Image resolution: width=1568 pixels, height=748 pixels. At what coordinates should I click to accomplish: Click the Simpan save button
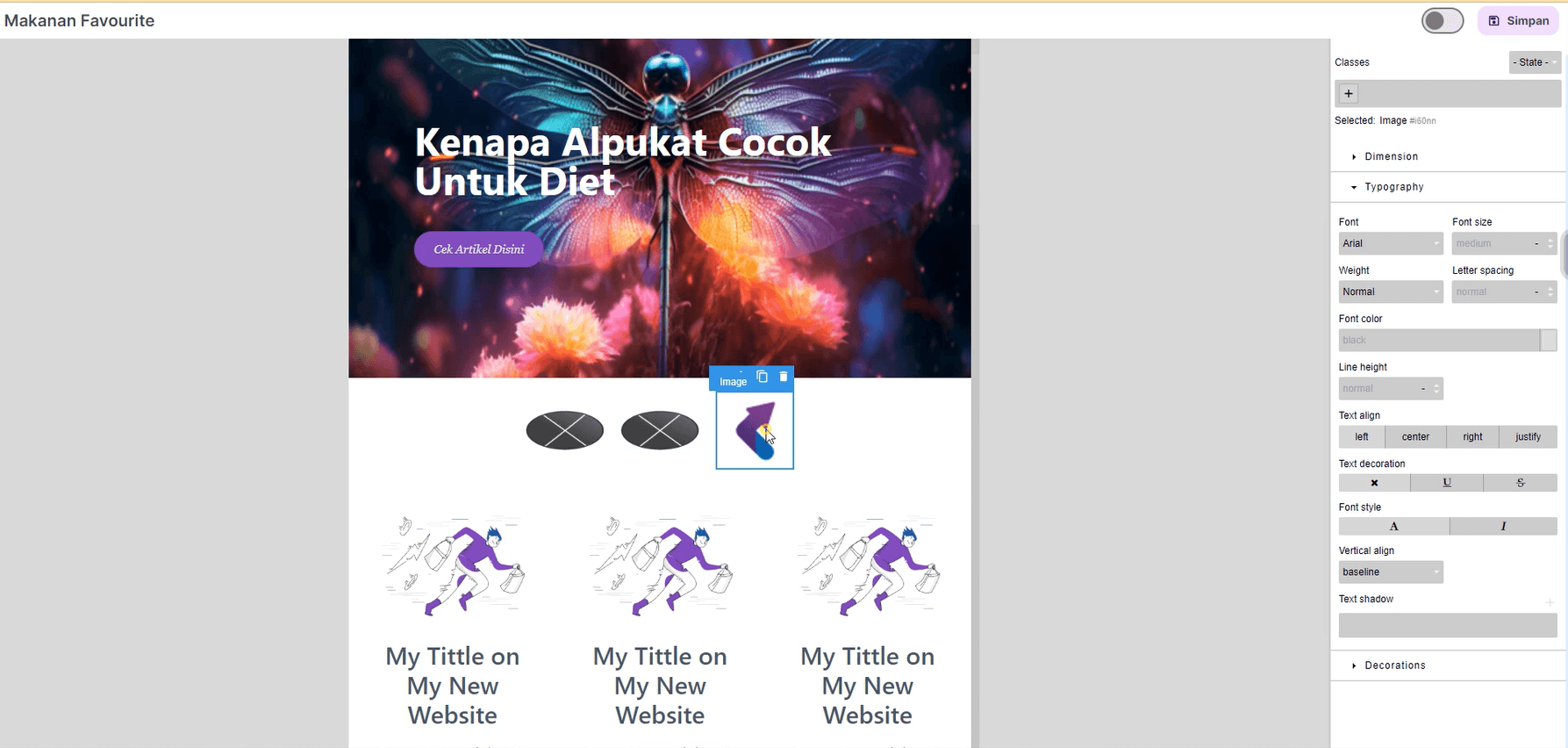coord(1518,21)
